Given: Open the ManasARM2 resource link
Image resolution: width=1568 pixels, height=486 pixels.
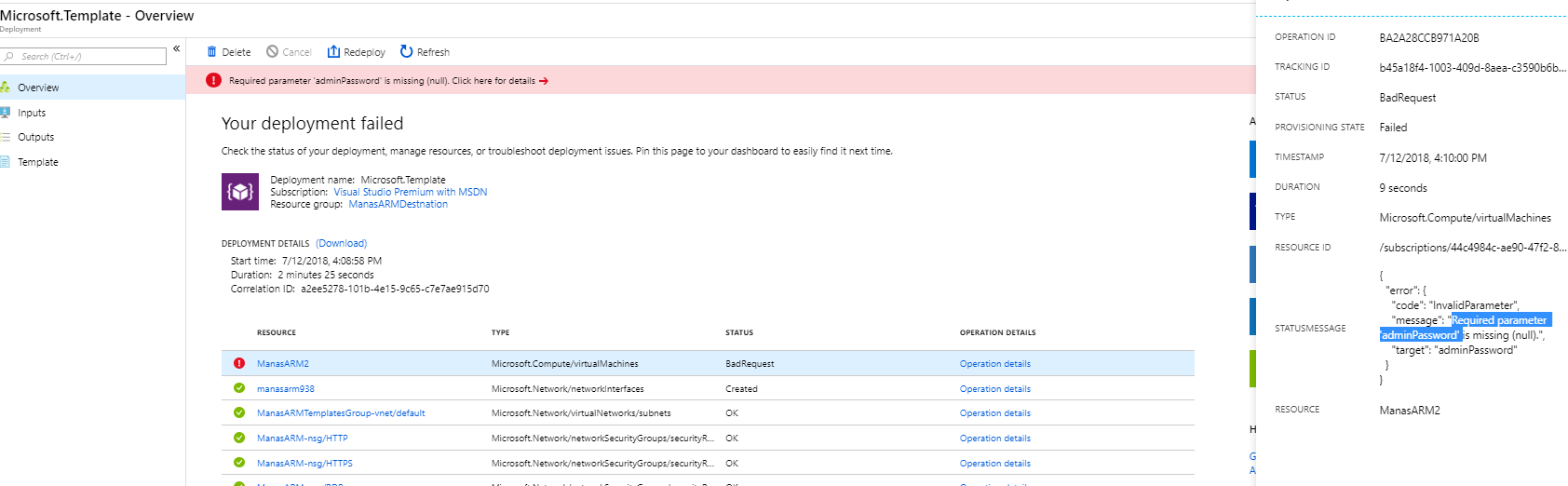Looking at the screenshot, I should pos(283,364).
